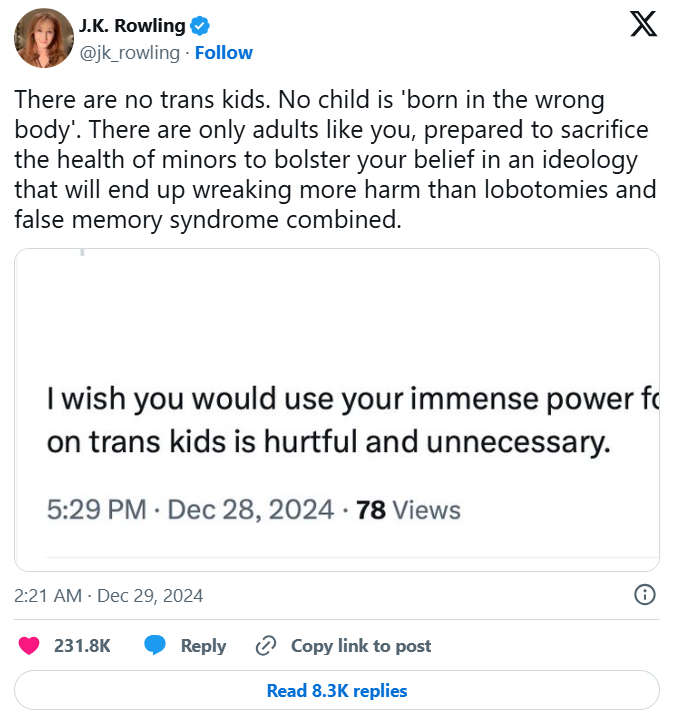The height and width of the screenshot is (725, 674).
Task: Open the Twitter for Websites info icon
Action: pyautogui.click(x=645, y=595)
